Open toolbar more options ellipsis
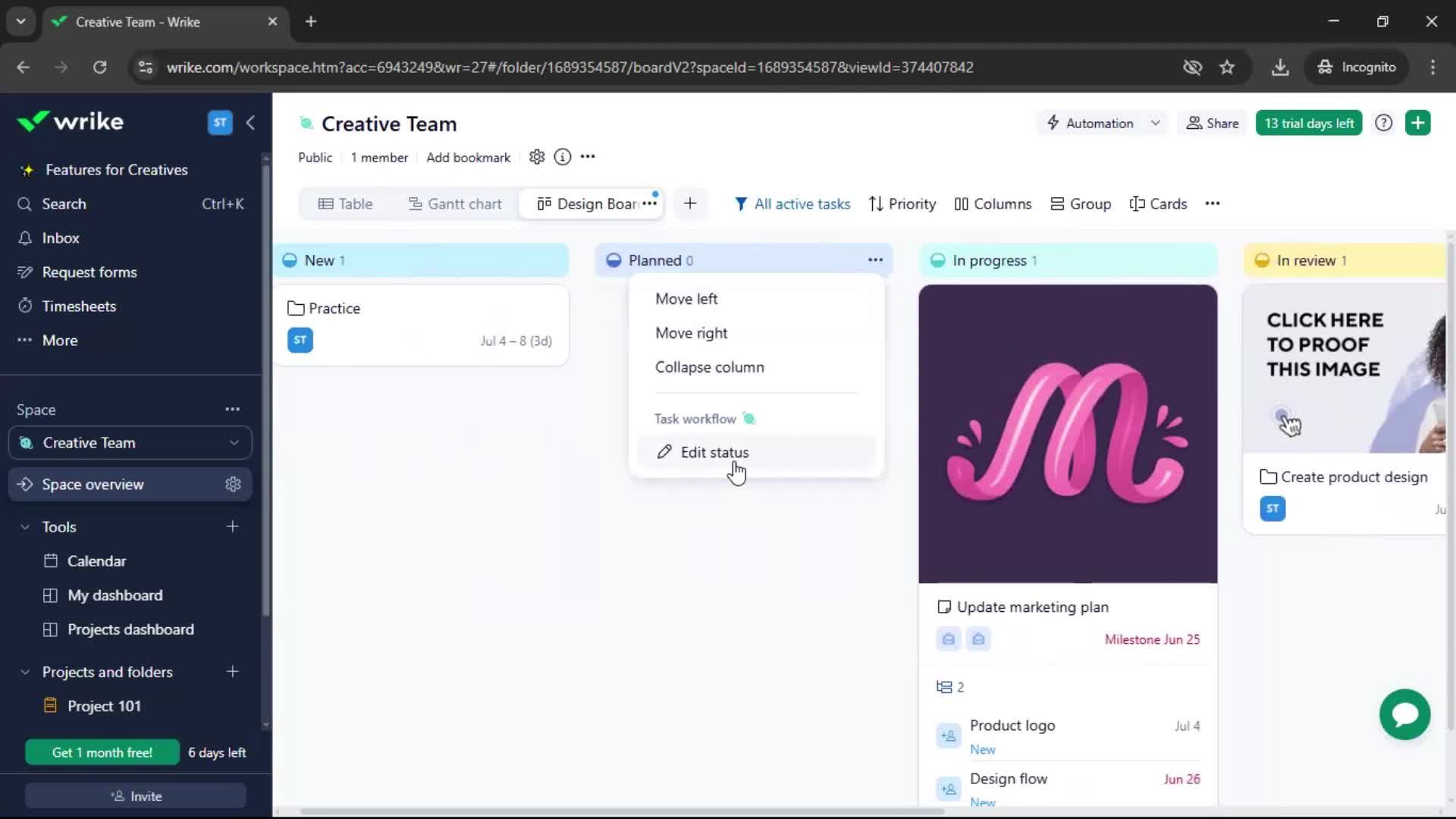The height and width of the screenshot is (819, 1456). pyautogui.click(x=1213, y=203)
